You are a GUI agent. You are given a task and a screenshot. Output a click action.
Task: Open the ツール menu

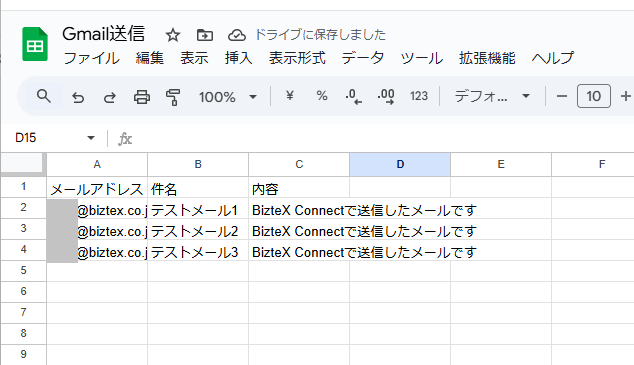[422, 58]
